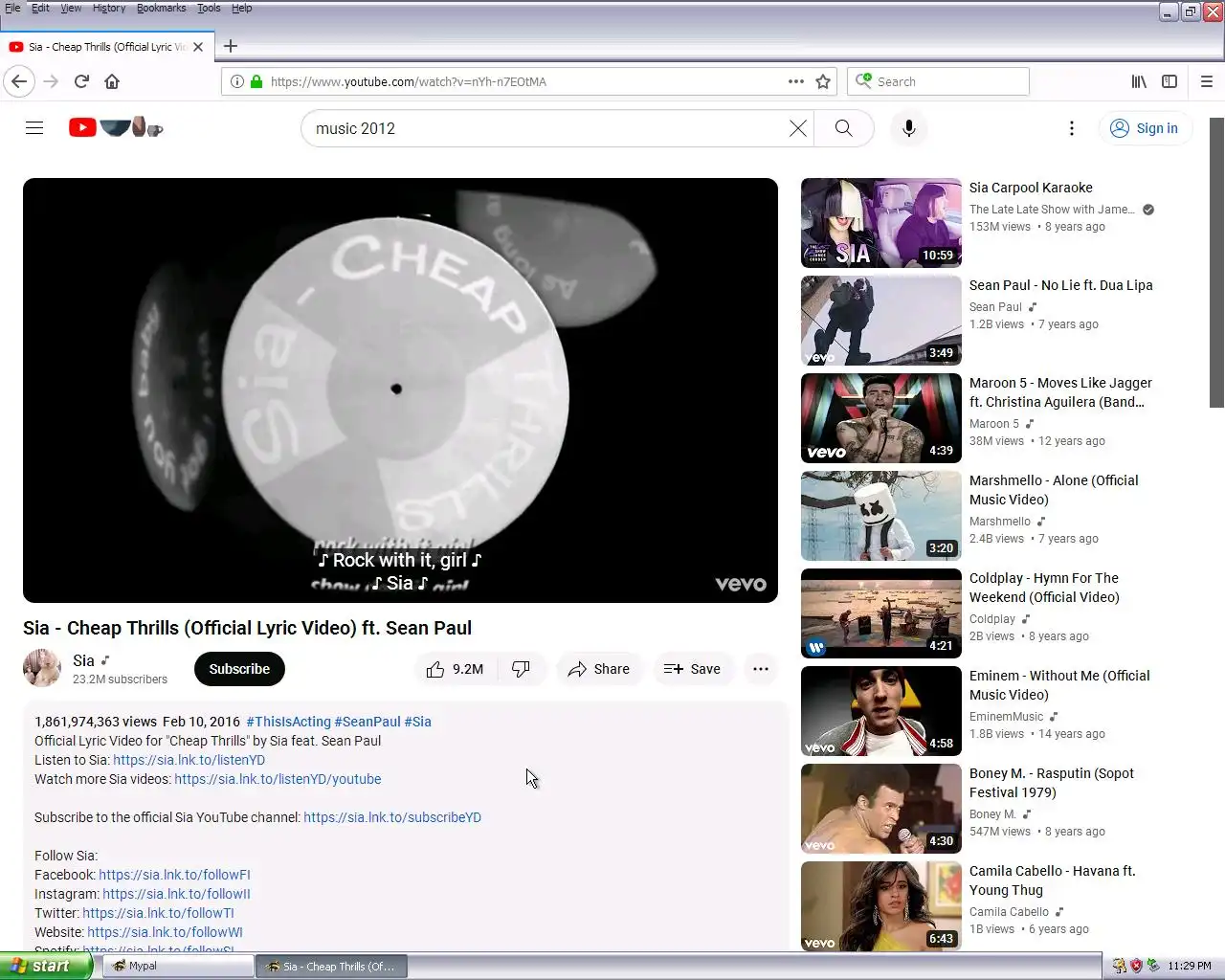This screenshot has height=980, width=1225.
Task: Click the red shield icon in system tray
Action: (1136, 966)
